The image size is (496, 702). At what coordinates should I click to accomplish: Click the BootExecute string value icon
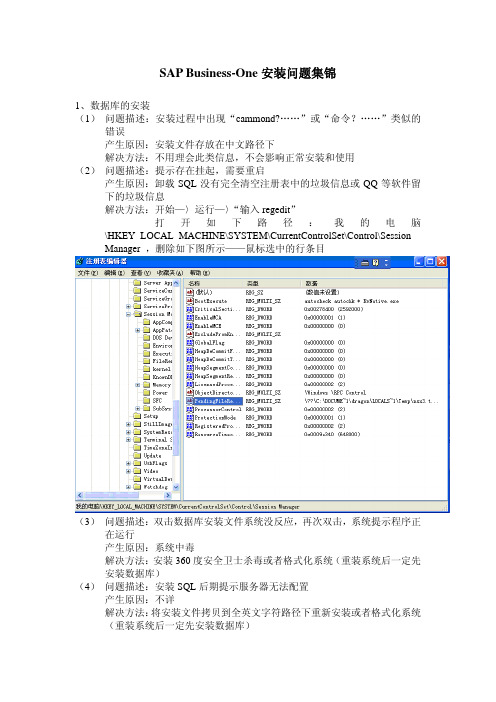(190, 301)
